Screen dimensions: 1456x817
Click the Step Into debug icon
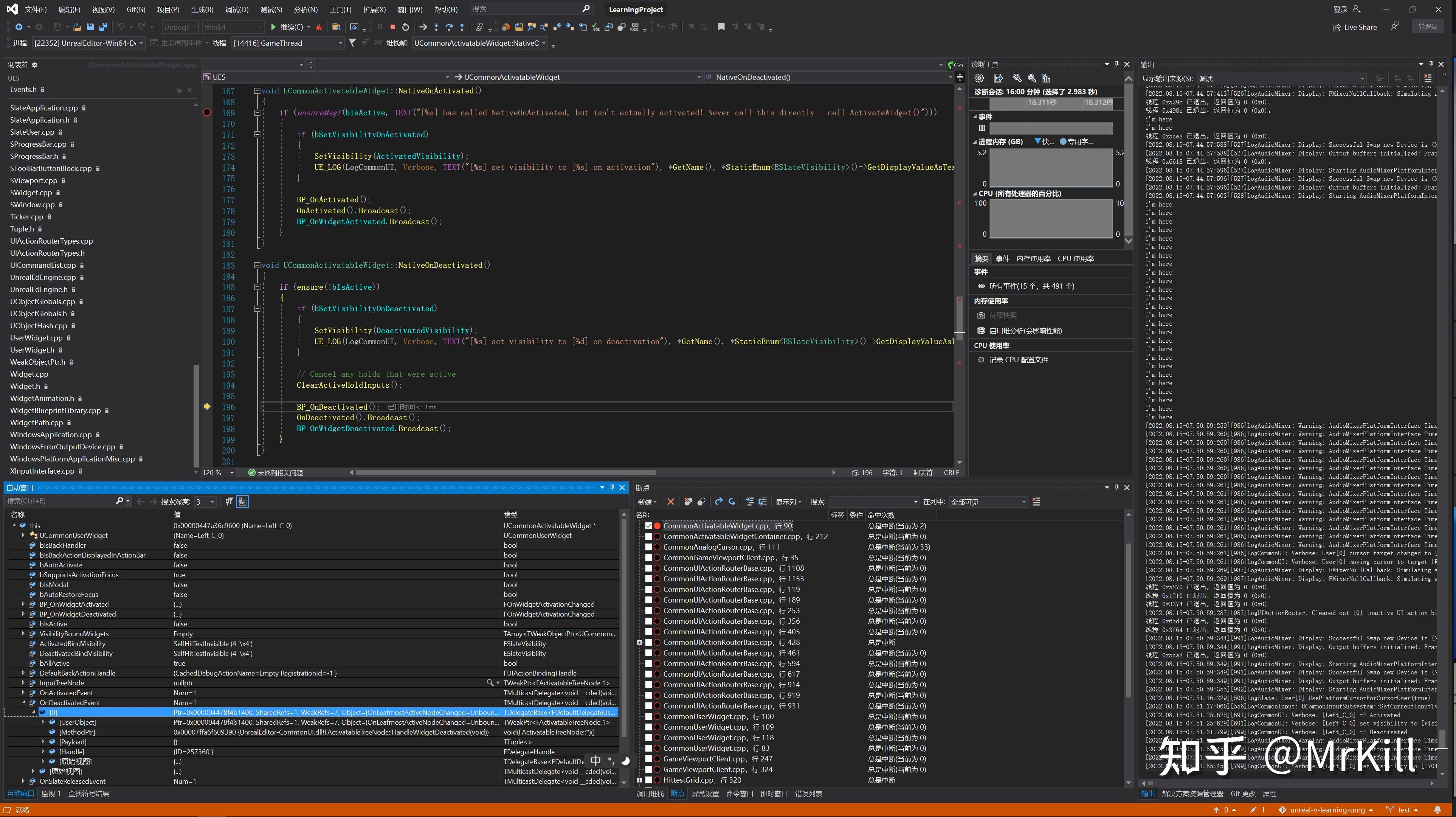pyautogui.click(x=436, y=26)
